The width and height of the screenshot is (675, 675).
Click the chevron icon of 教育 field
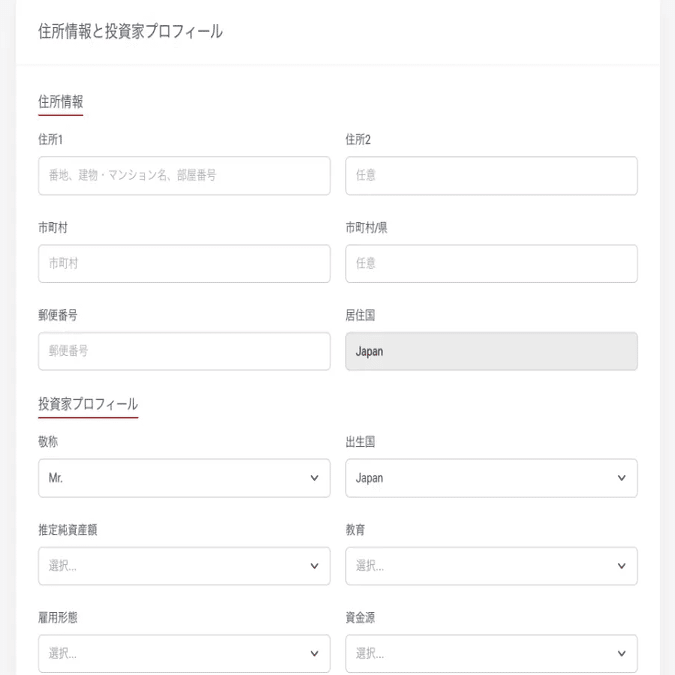pyautogui.click(x=622, y=566)
